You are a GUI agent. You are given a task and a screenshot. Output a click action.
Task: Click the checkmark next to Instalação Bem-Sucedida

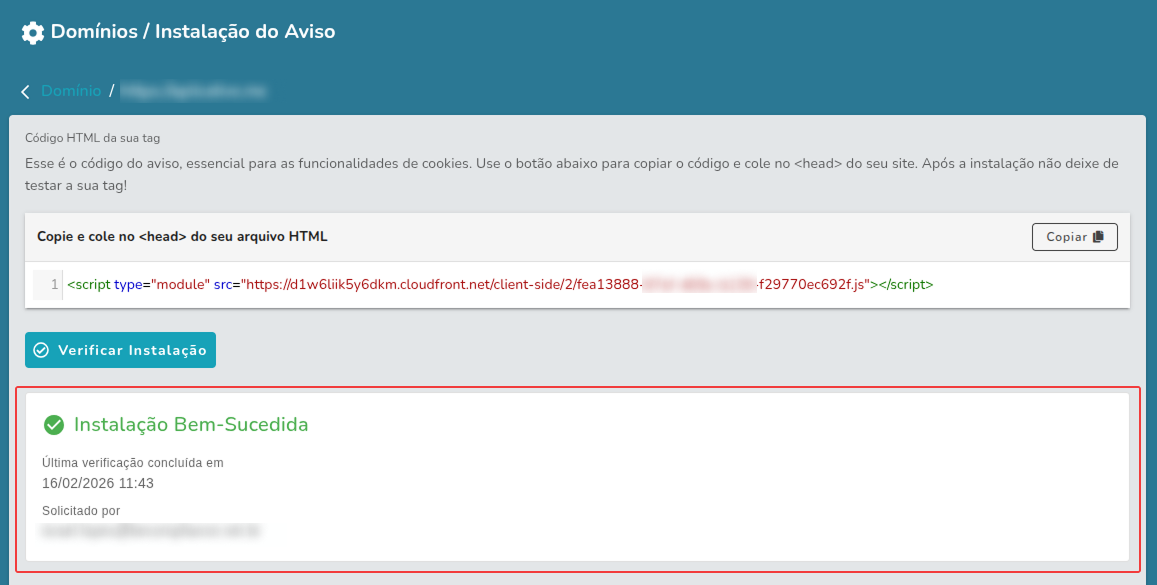[53, 424]
